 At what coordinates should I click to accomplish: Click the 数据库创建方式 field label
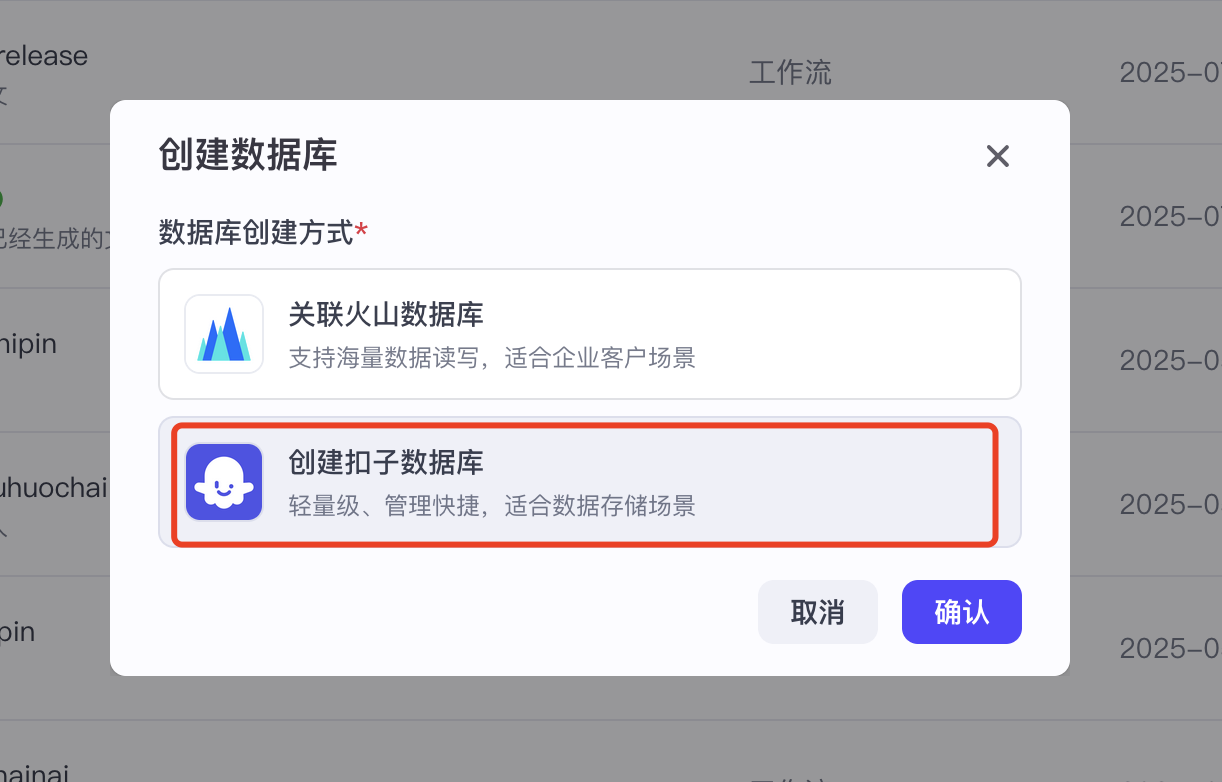click(256, 233)
